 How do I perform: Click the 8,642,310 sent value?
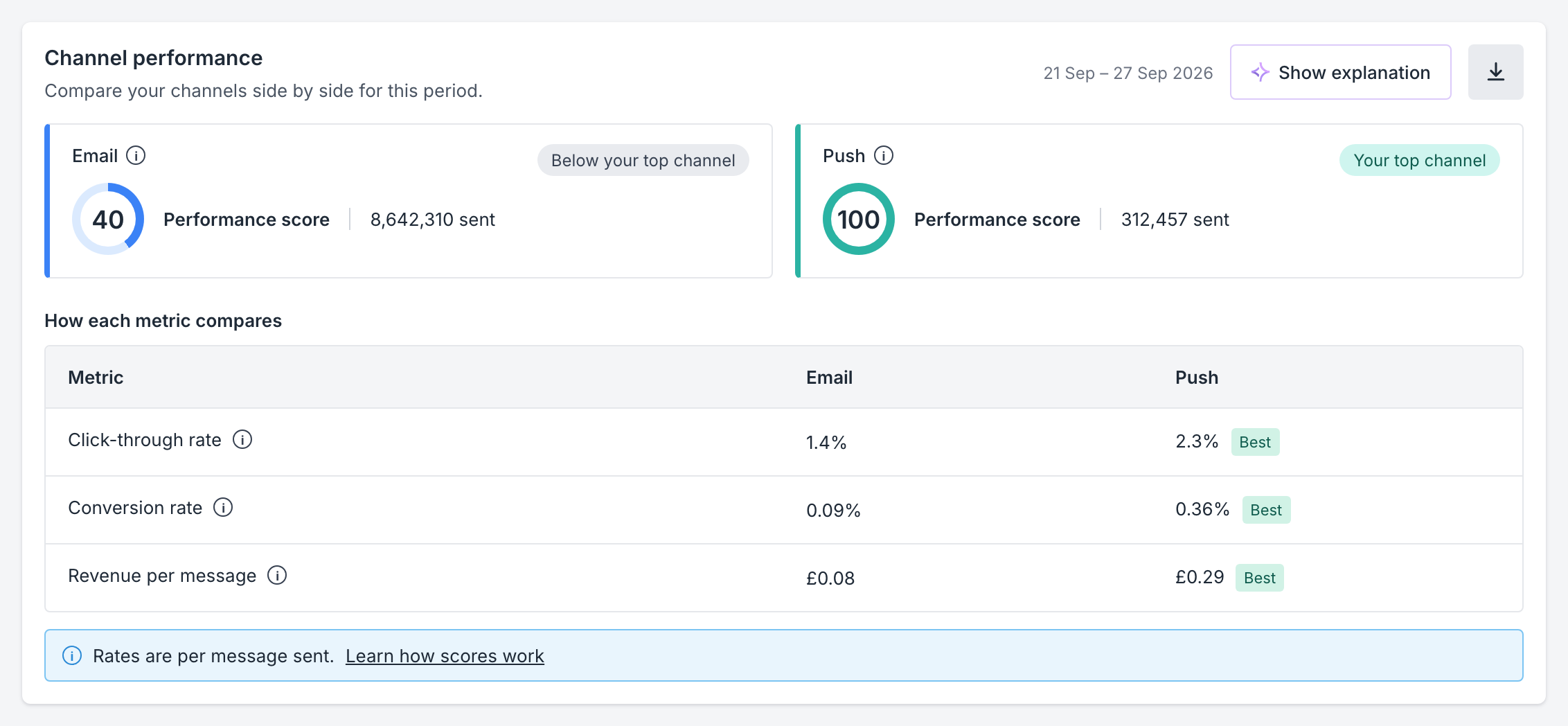pyautogui.click(x=433, y=220)
